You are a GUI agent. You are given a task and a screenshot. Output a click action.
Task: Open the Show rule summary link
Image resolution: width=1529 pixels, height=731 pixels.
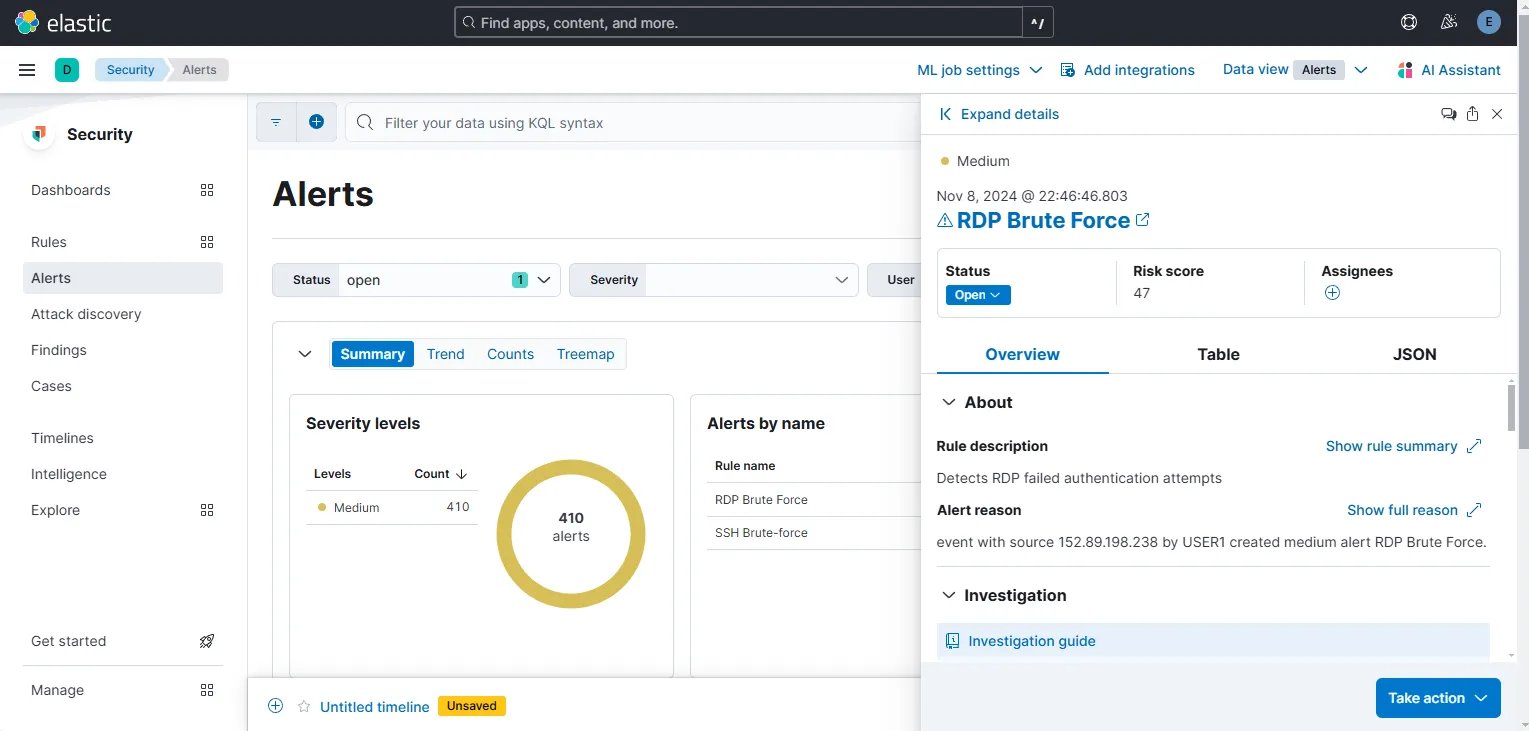pyautogui.click(x=1392, y=446)
